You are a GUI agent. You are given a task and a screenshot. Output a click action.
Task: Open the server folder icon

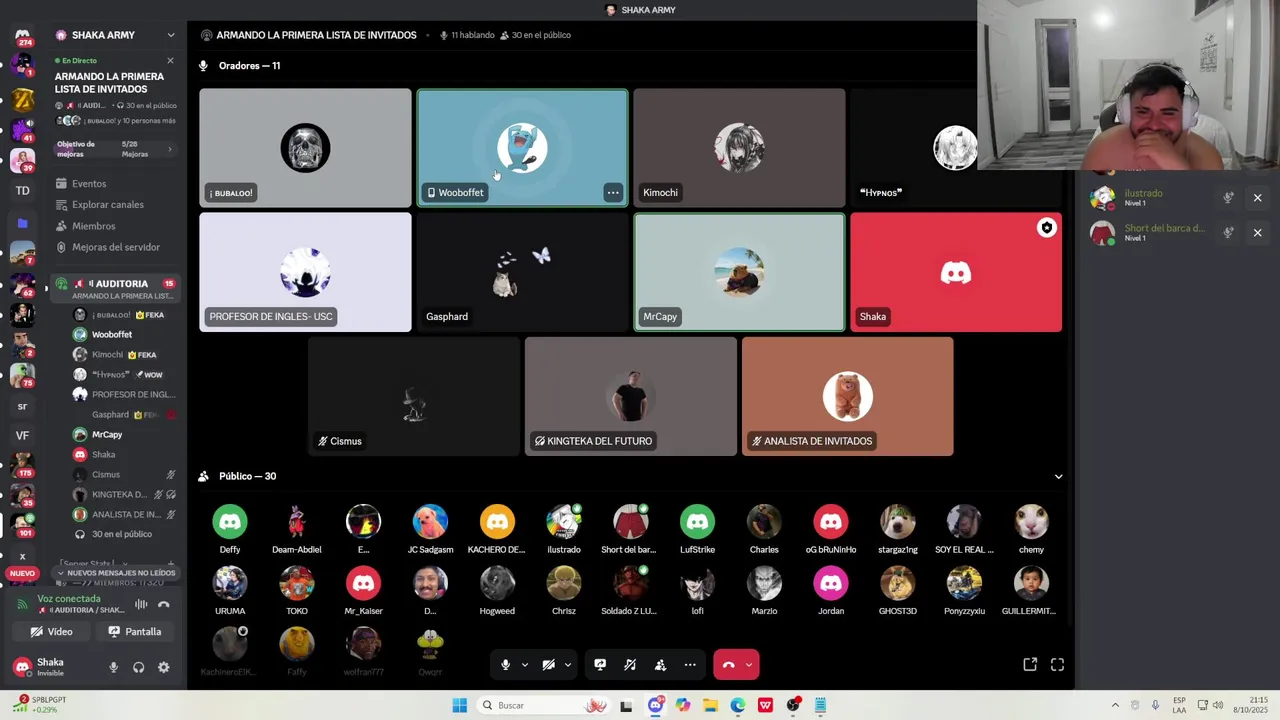point(22,223)
